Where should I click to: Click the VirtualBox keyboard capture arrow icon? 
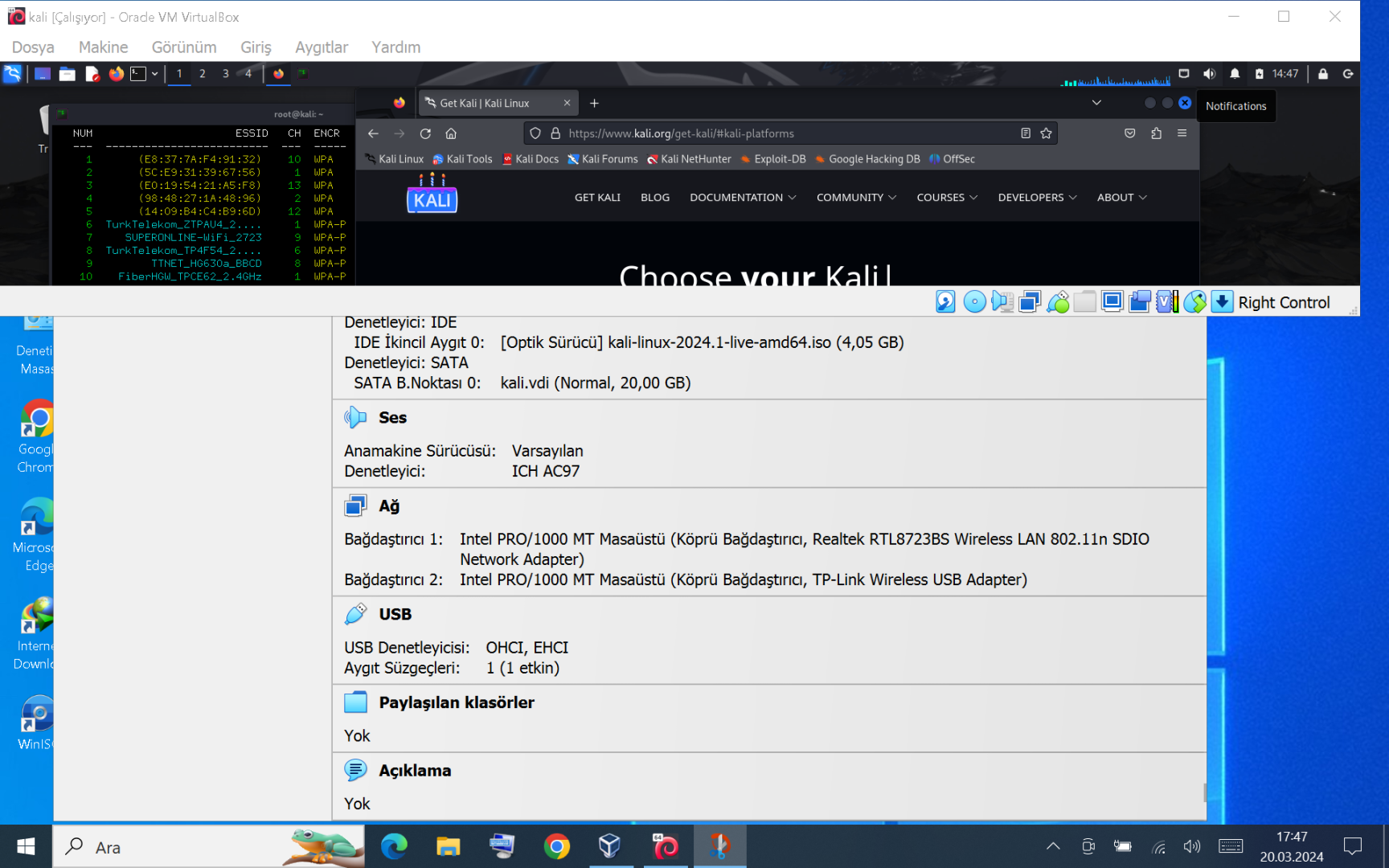tap(1222, 302)
